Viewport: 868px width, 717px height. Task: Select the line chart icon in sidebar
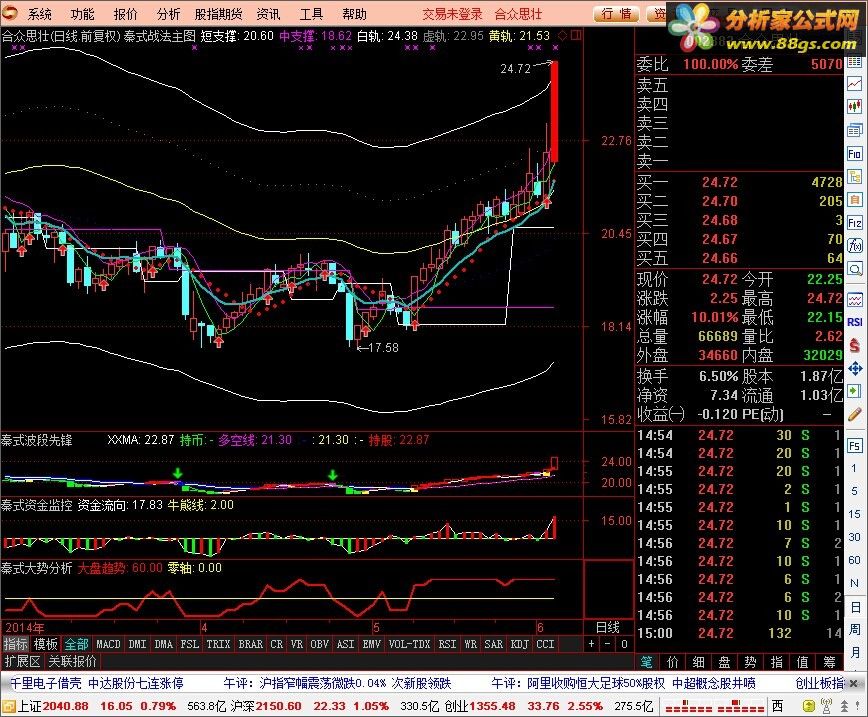pyautogui.click(x=855, y=84)
